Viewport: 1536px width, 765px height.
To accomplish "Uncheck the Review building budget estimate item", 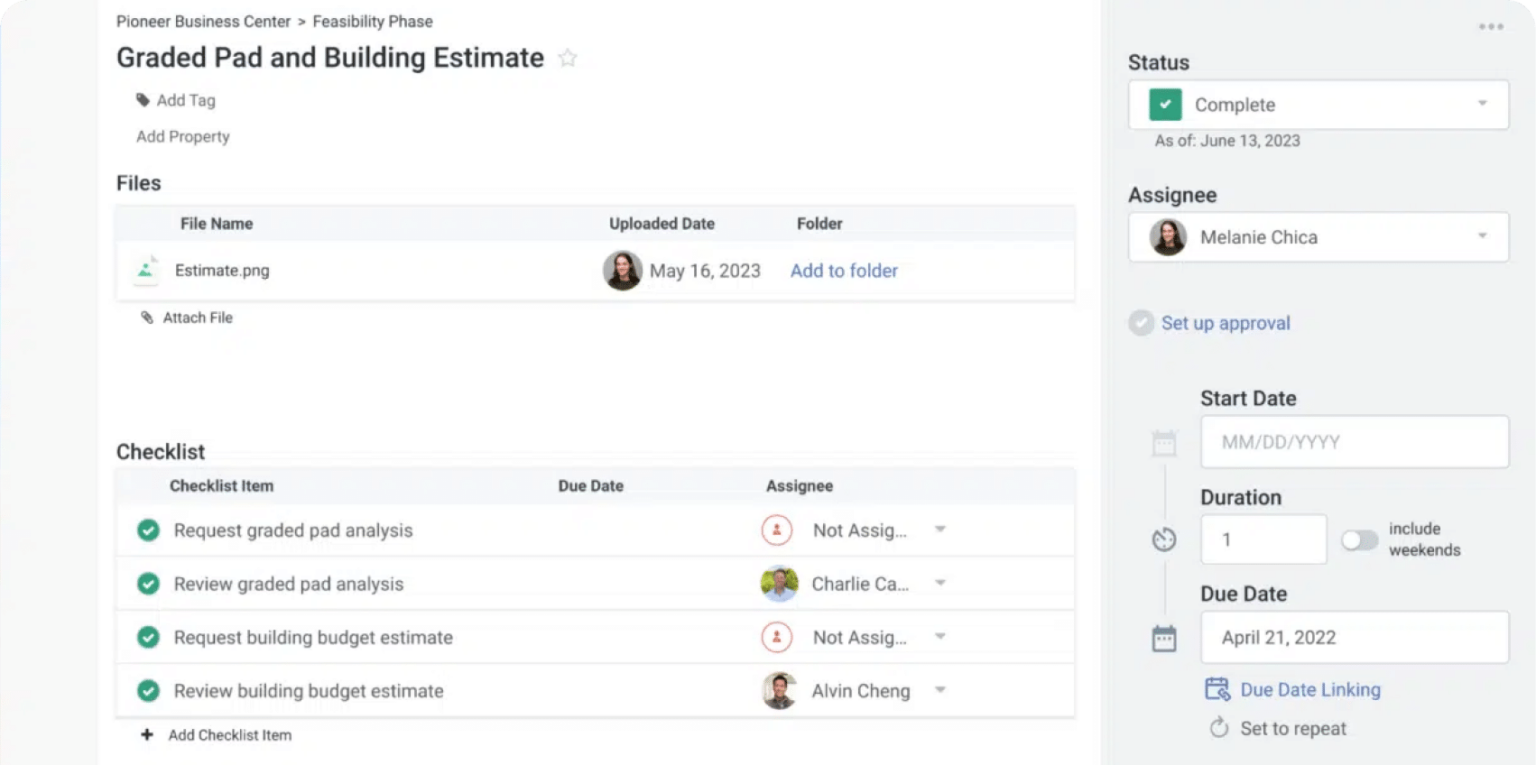I will [x=148, y=690].
